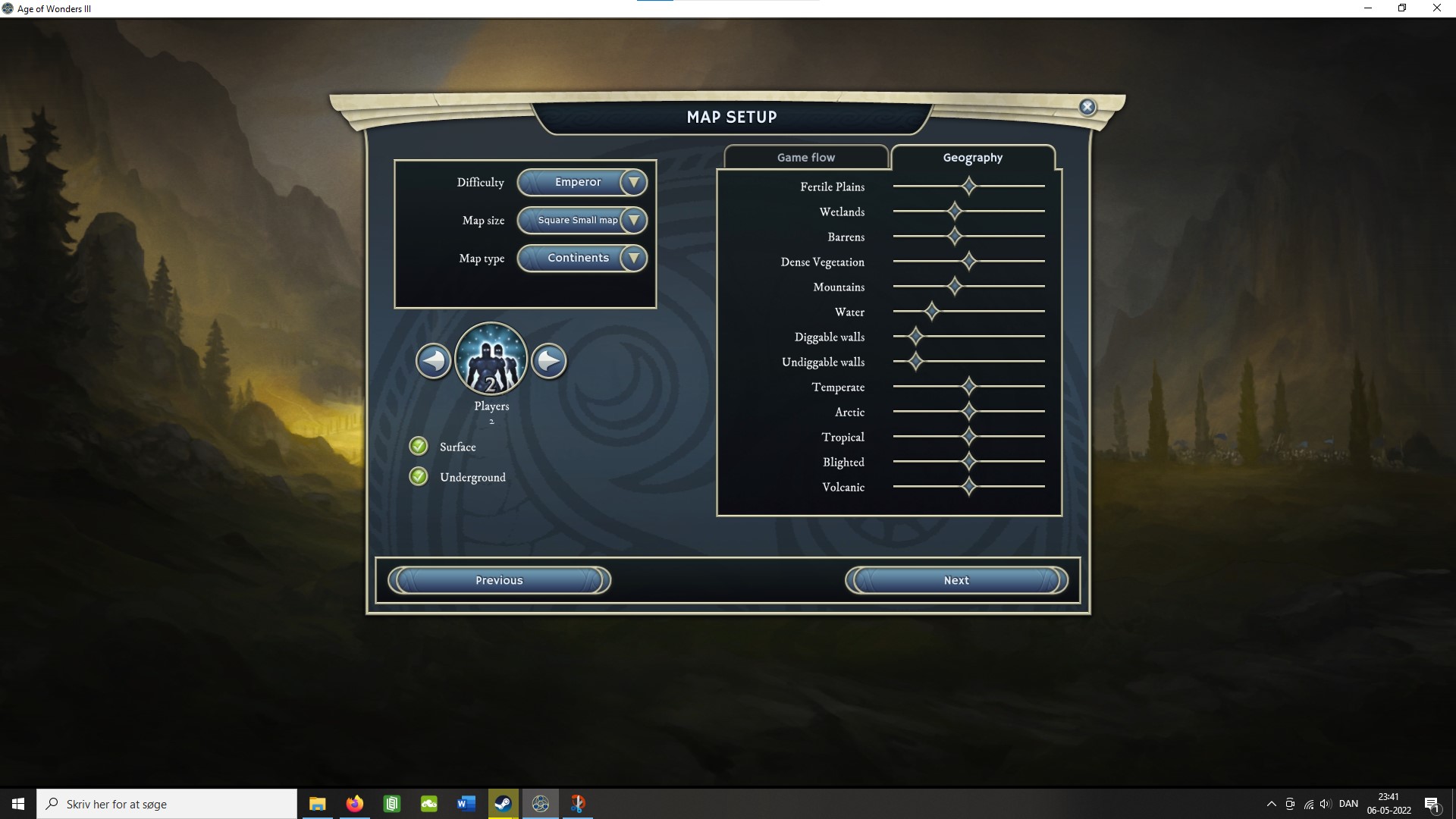Select Age of Wonders III taskbar icon

pyautogui.click(x=540, y=804)
